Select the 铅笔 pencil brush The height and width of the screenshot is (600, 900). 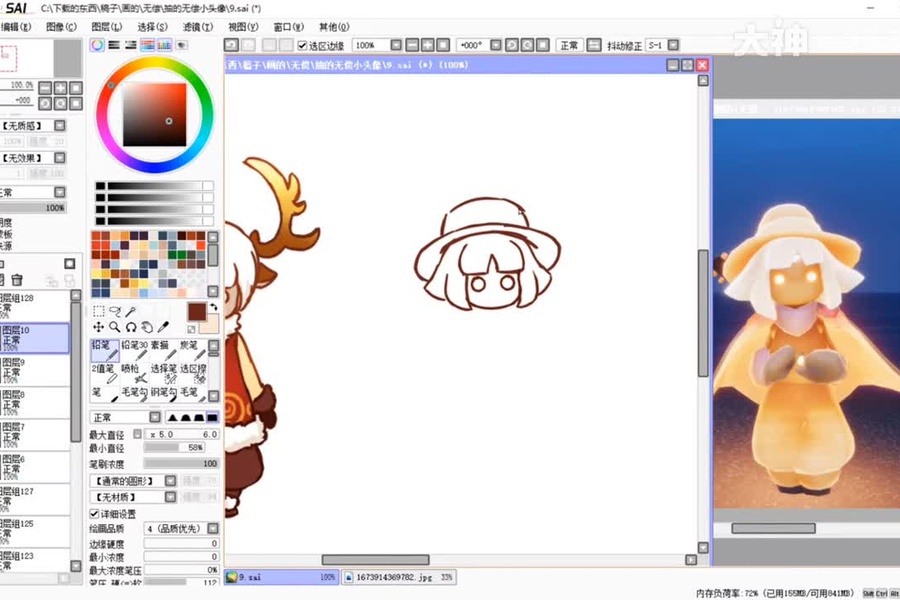coord(104,350)
